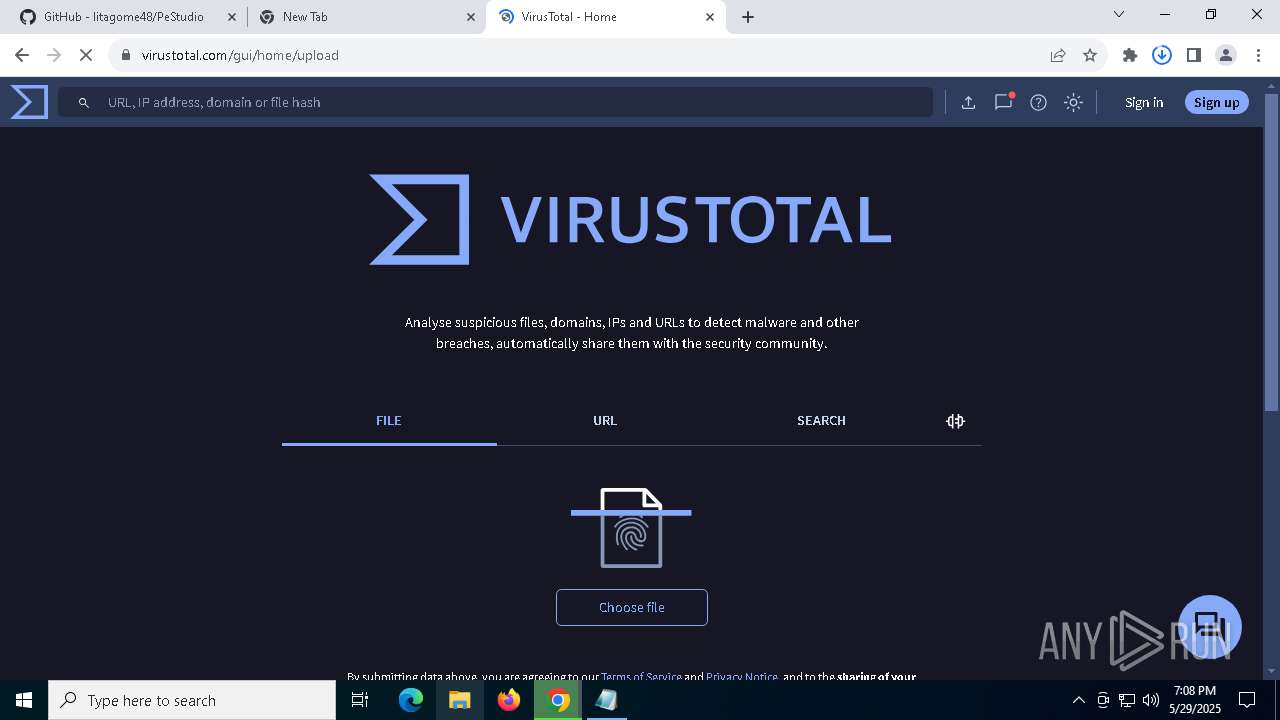This screenshot has height=720, width=1280.
Task: Click the Sign in link
Action: pyautogui.click(x=1144, y=102)
